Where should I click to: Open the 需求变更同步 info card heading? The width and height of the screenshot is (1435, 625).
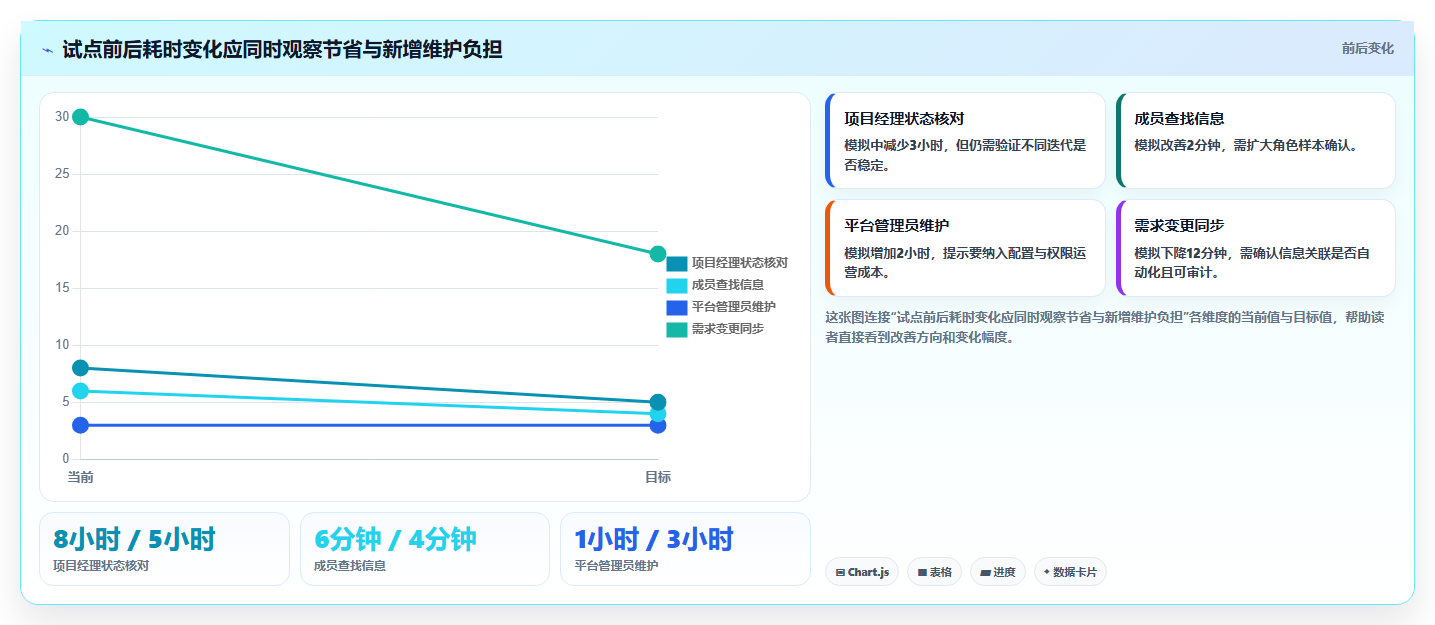(x=1179, y=225)
